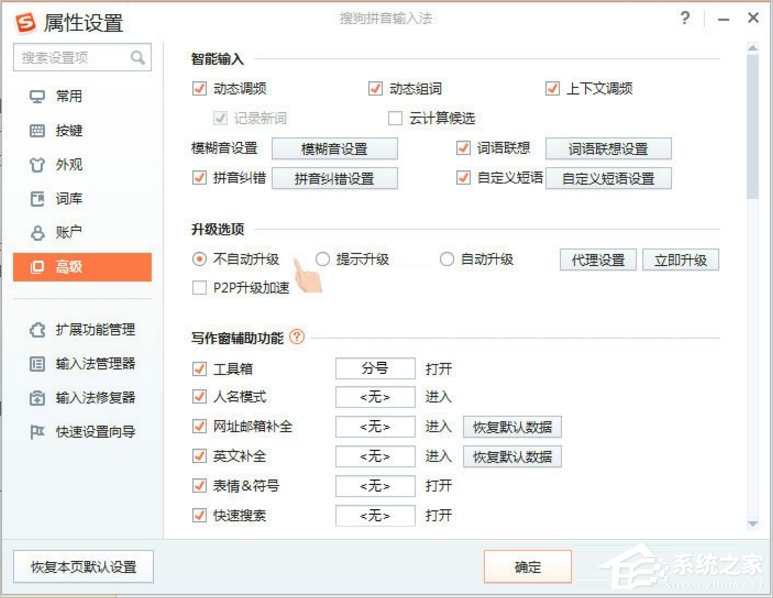The height and width of the screenshot is (598, 773).
Task: Toggle the 拼音纠错 checkbox
Action: [x=199, y=177]
